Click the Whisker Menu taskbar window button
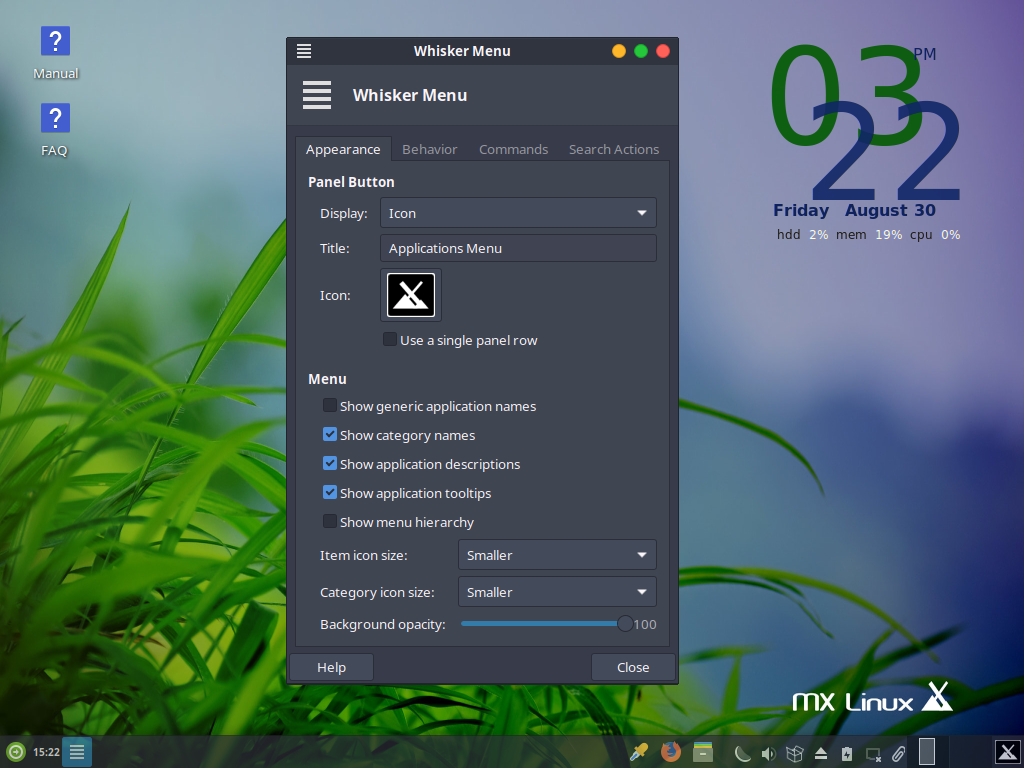The width and height of the screenshot is (1024, 768). pos(77,752)
